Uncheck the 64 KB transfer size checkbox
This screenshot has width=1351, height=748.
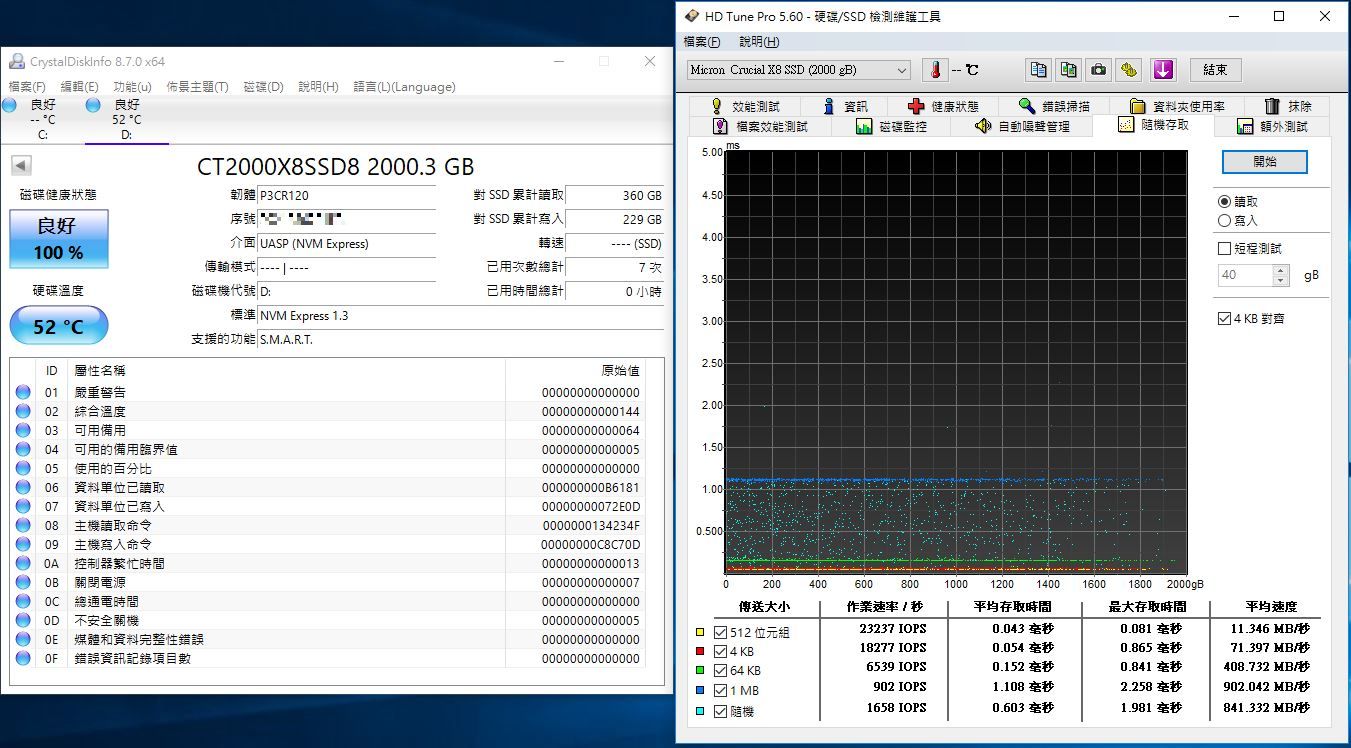point(720,671)
